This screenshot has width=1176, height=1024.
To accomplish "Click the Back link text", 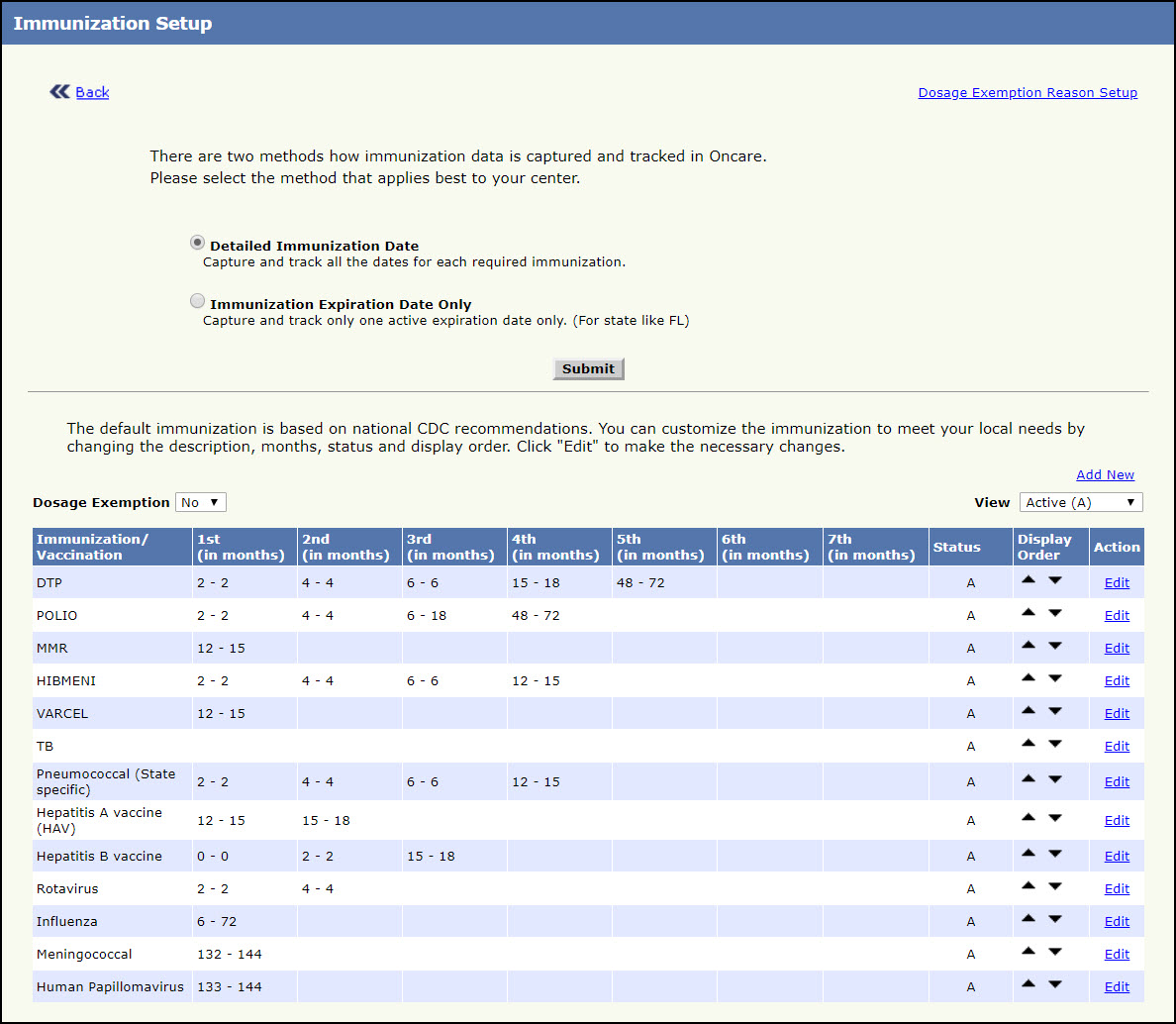I will 92,92.
